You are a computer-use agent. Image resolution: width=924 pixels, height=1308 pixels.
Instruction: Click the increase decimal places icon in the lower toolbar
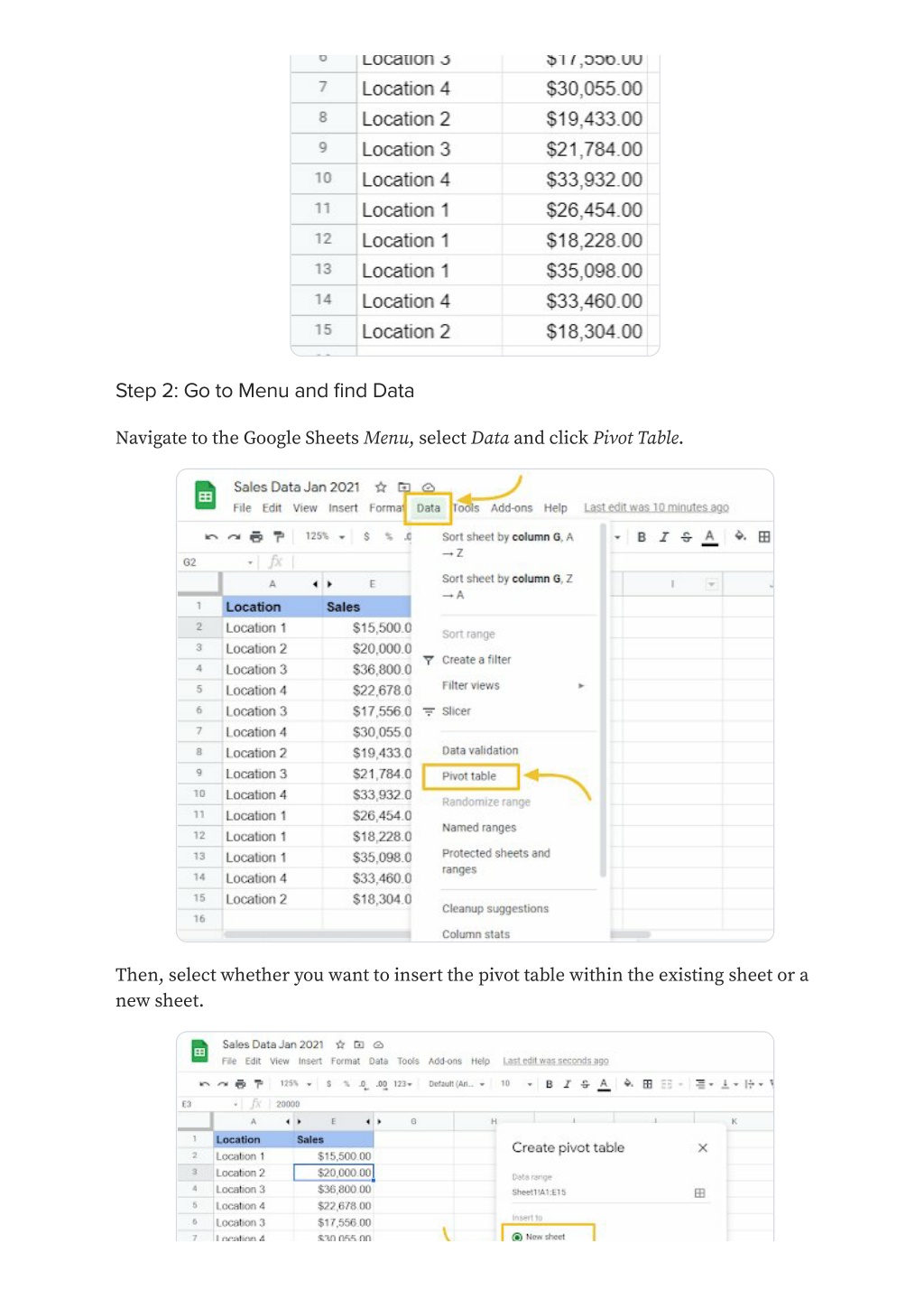pyautogui.click(x=382, y=1084)
